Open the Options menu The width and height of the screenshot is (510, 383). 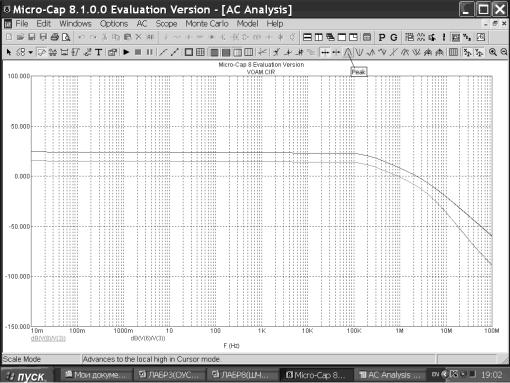114,24
